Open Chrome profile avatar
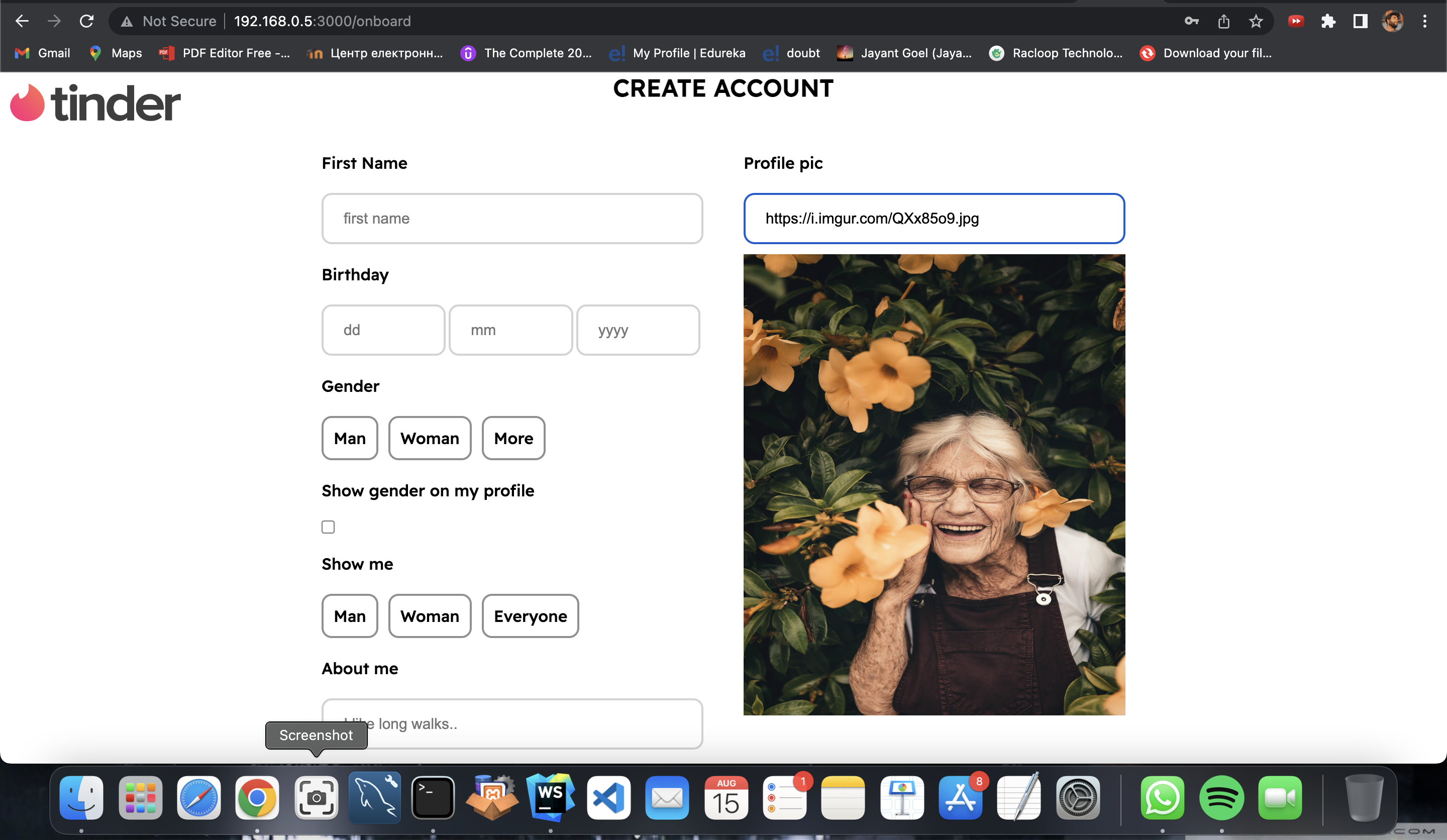 (x=1392, y=21)
